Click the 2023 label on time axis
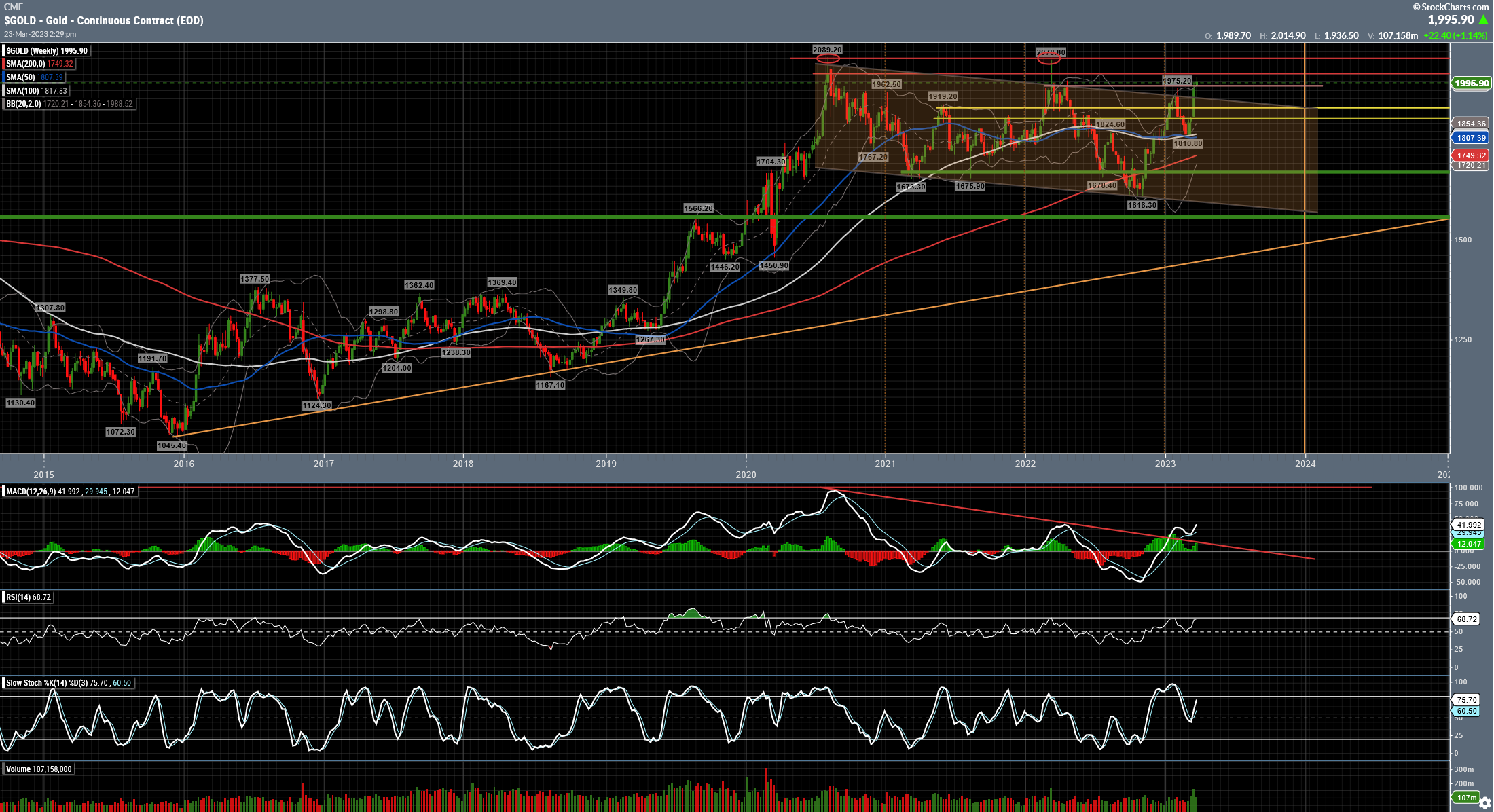Viewport: 1494px width, 812px height. pyautogui.click(x=1165, y=464)
